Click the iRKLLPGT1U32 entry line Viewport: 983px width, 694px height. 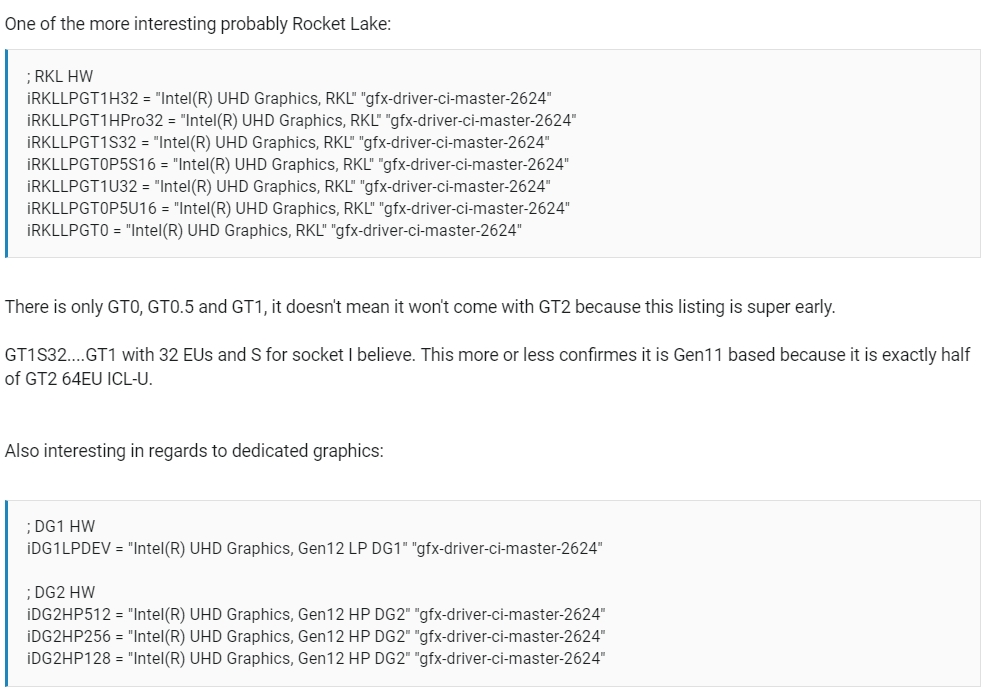click(288, 186)
